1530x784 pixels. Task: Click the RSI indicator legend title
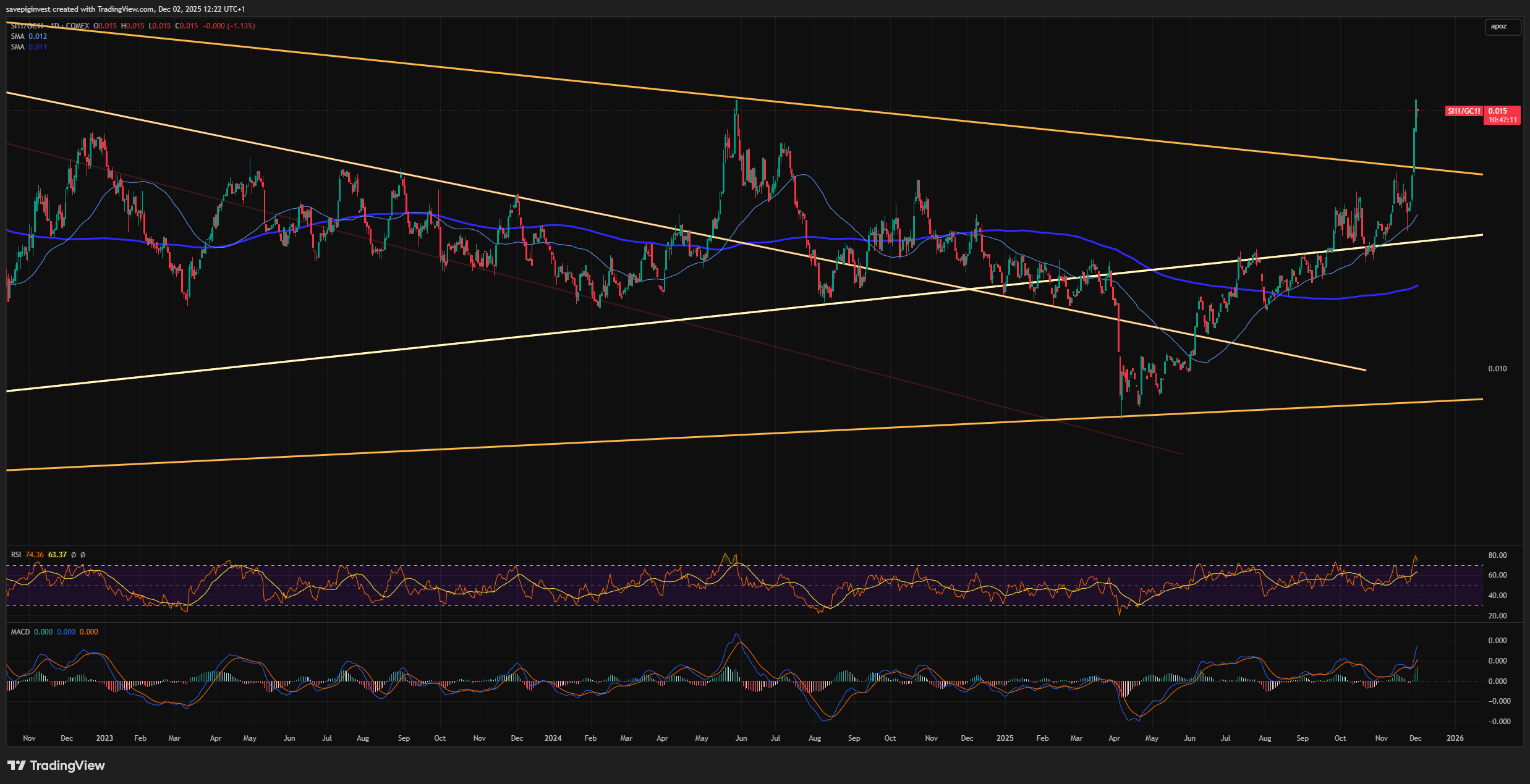tap(16, 555)
